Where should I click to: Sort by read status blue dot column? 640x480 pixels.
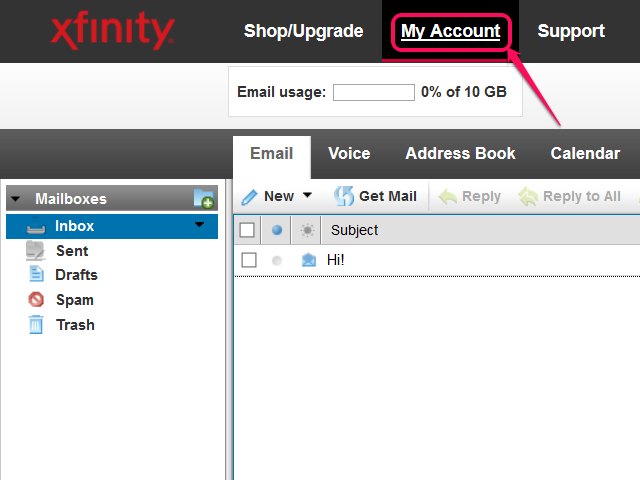click(x=277, y=230)
